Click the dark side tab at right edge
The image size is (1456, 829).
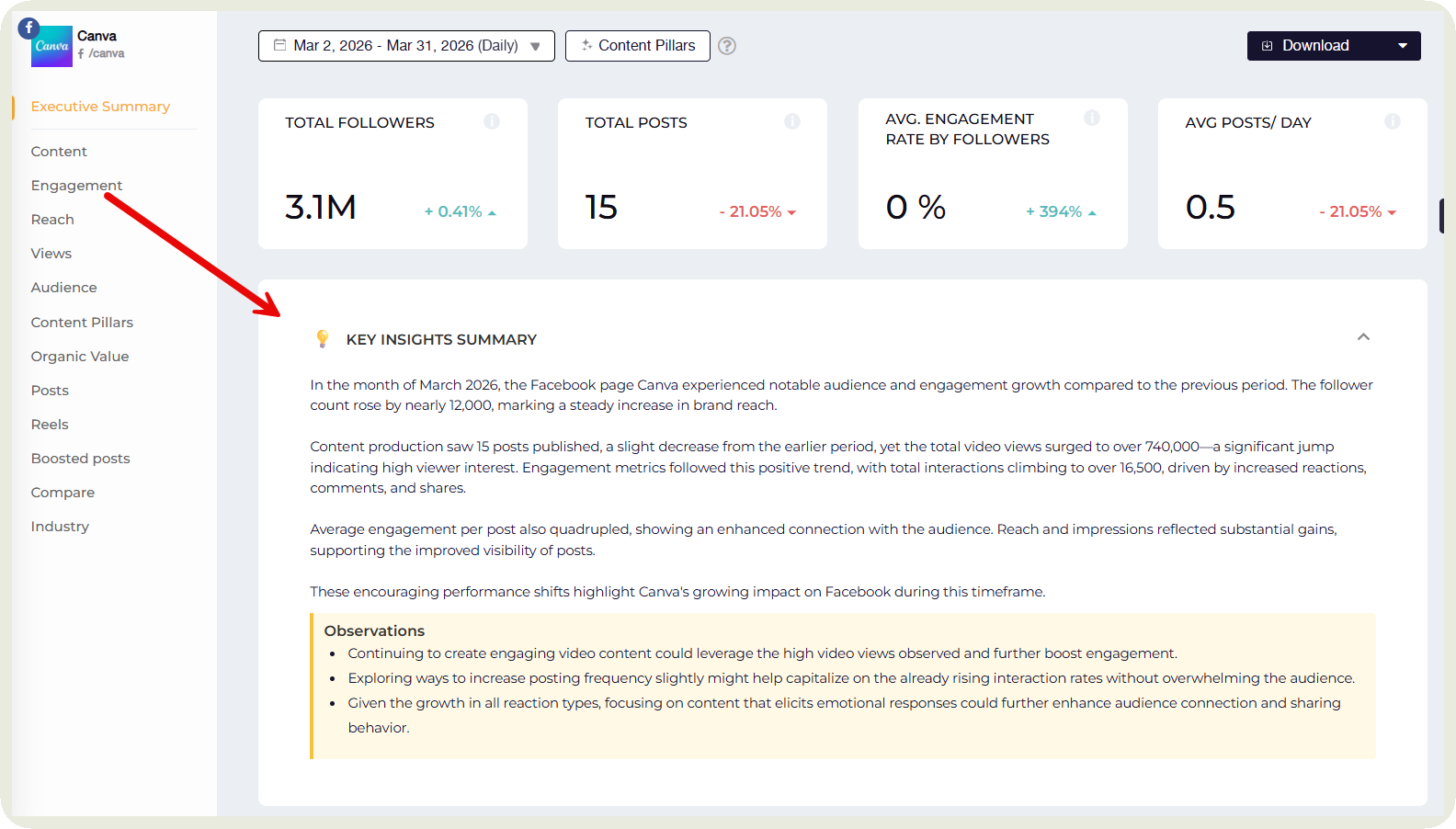1441,216
